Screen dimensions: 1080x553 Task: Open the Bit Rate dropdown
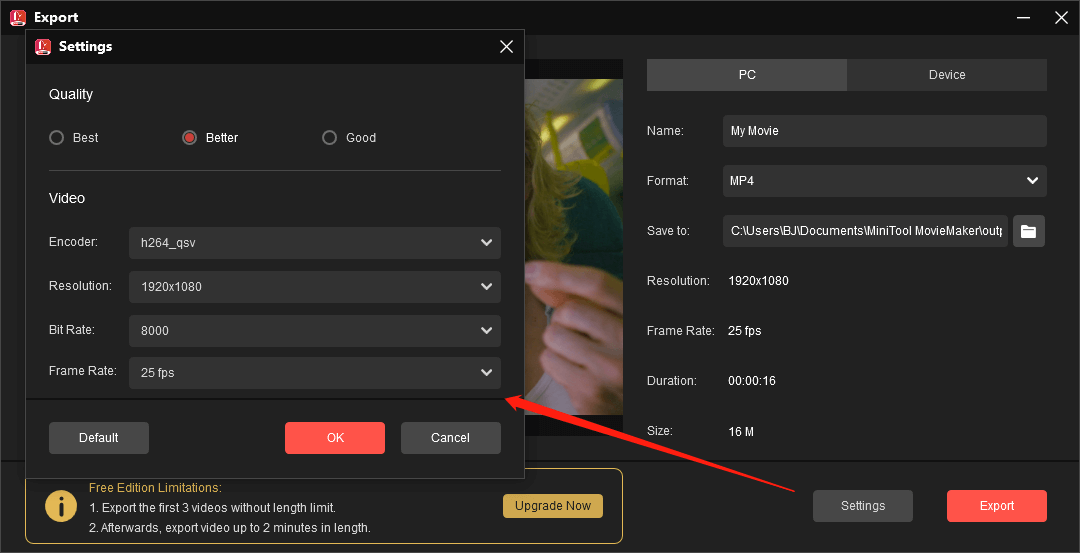tap(314, 331)
